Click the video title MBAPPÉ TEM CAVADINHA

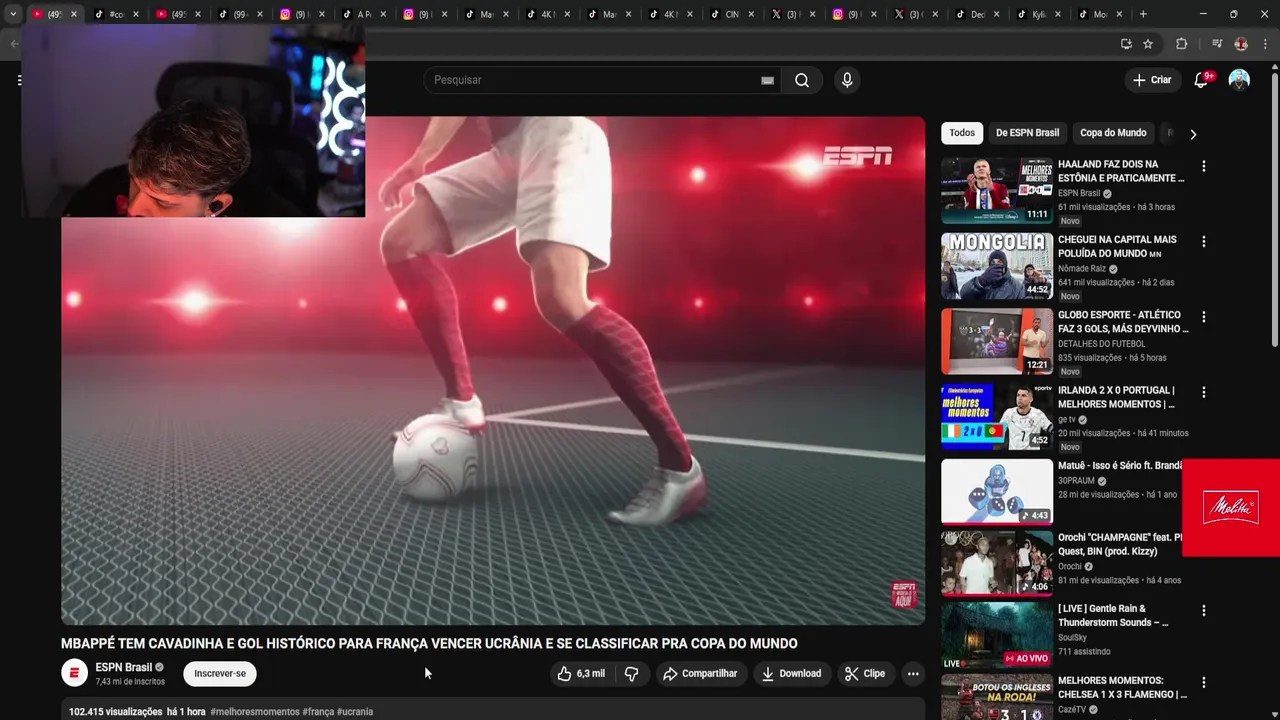(429, 643)
